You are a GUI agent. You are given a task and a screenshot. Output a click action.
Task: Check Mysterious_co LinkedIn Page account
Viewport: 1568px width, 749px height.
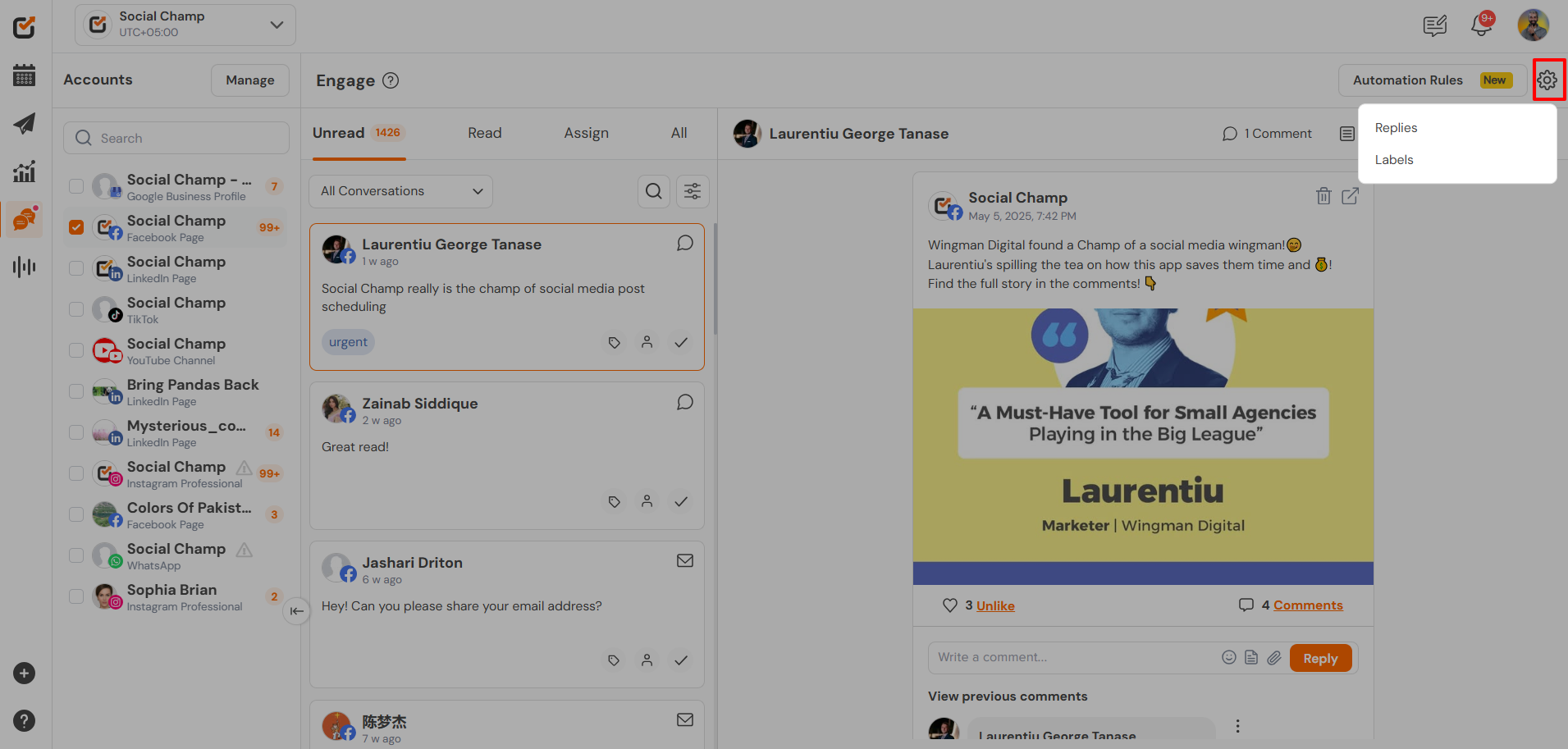coord(76,432)
